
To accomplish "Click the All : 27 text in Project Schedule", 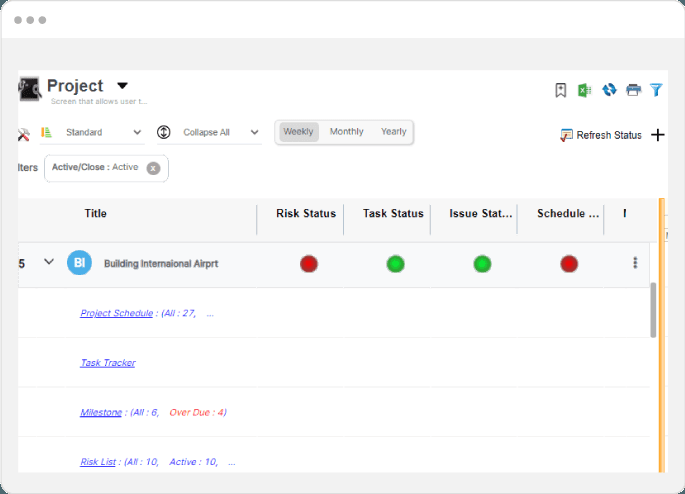I will pos(180,313).
